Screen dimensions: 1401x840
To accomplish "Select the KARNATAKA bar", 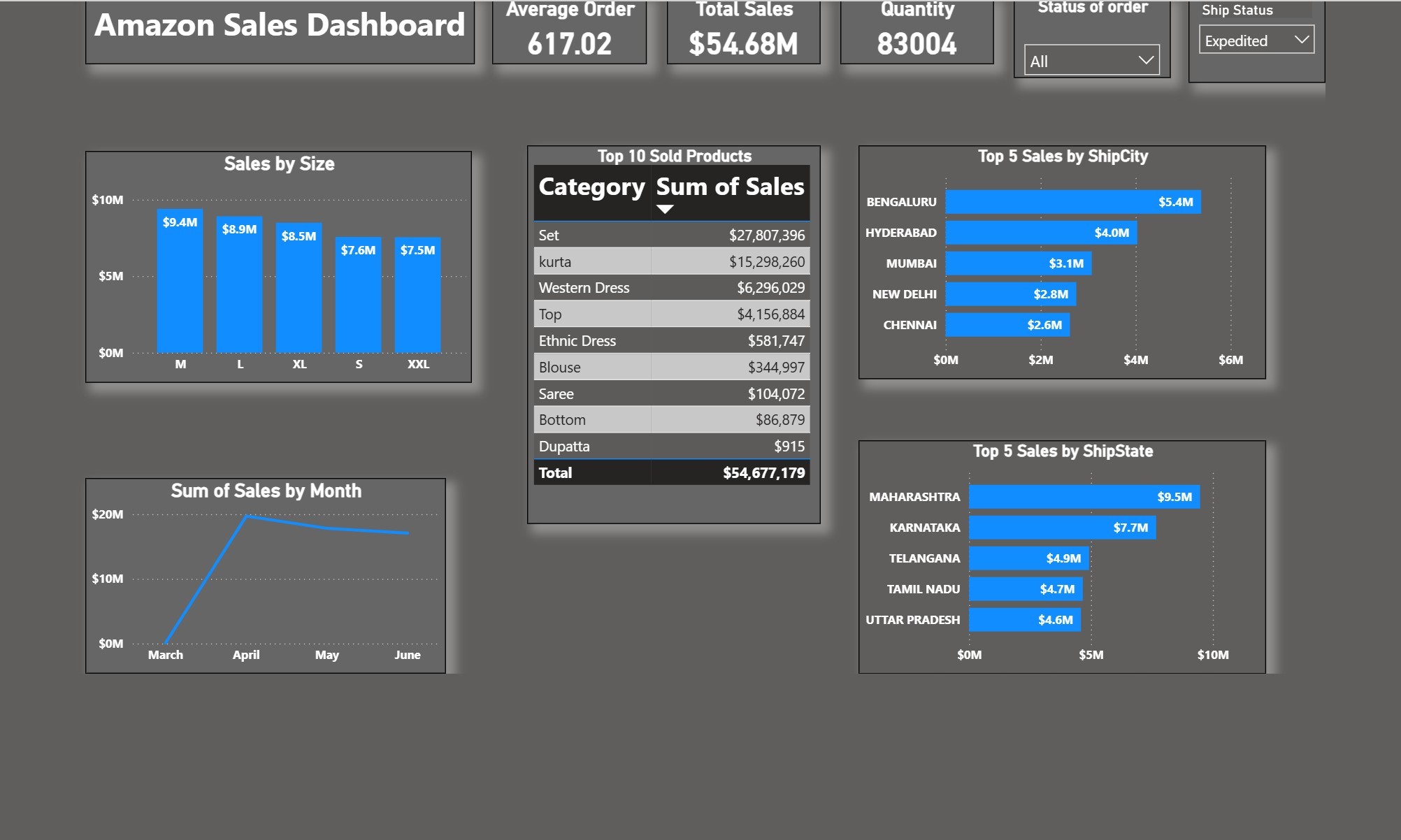I will (x=1062, y=528).
